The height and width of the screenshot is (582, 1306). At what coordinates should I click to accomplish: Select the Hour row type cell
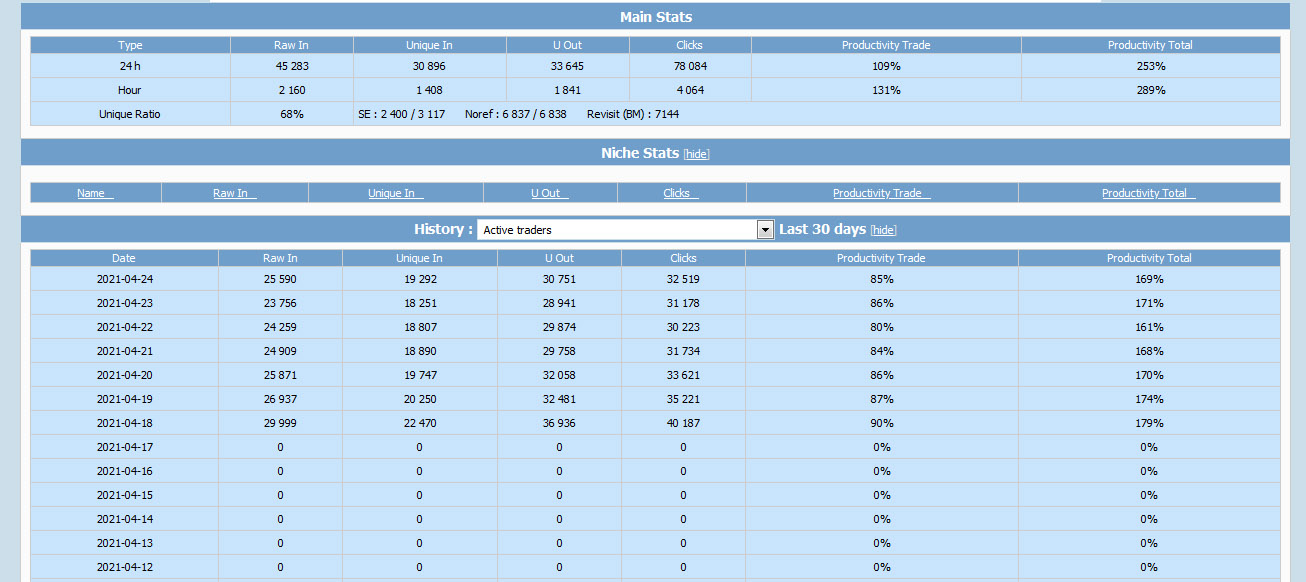[130, 90]
